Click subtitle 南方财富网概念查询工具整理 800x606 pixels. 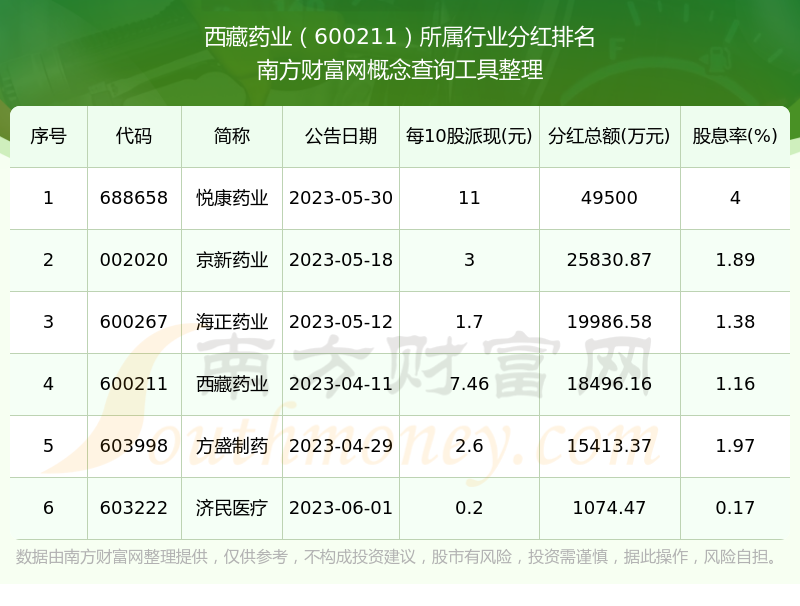(x=399, y=70)
